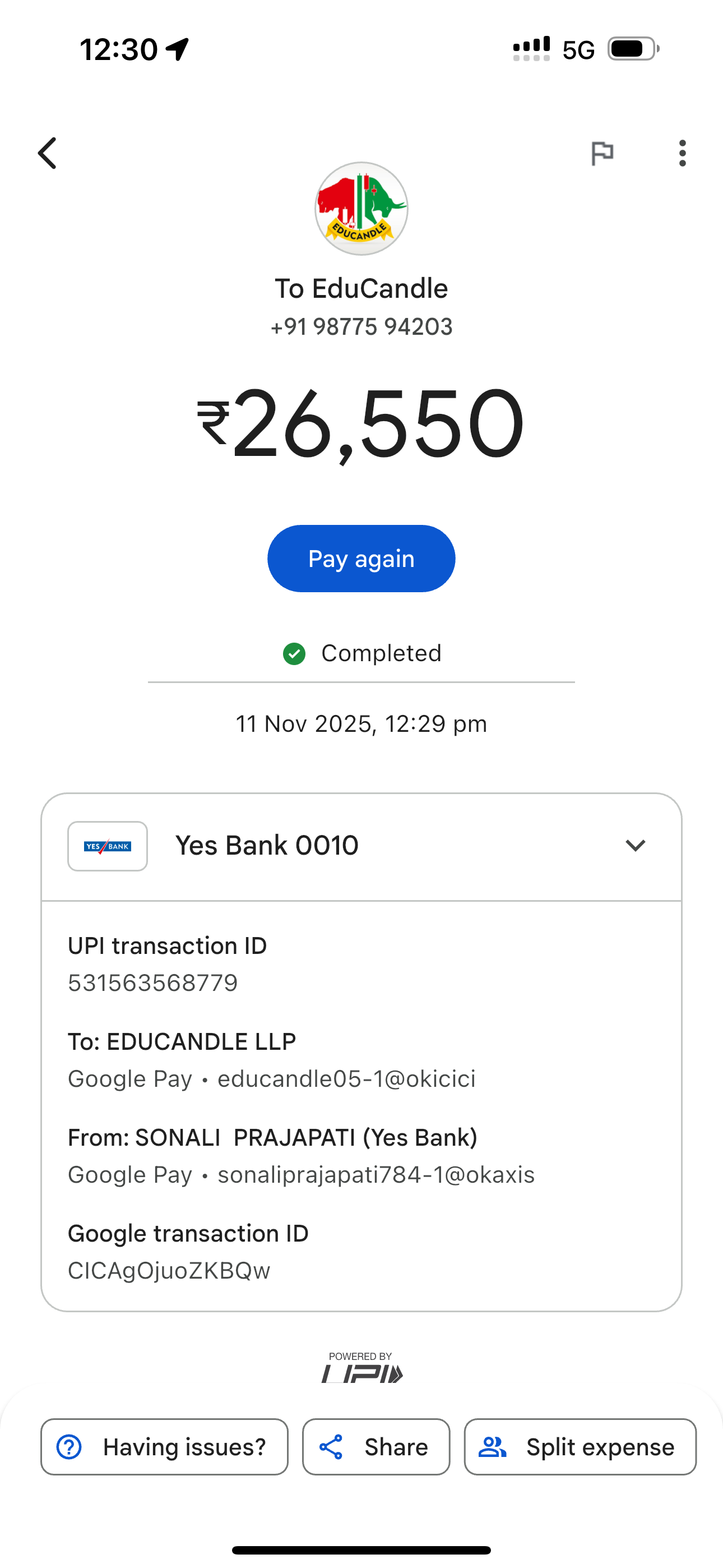Tap the Powered by UPI logo
Screen dimensions: 723x1568
pos(361,1368)
